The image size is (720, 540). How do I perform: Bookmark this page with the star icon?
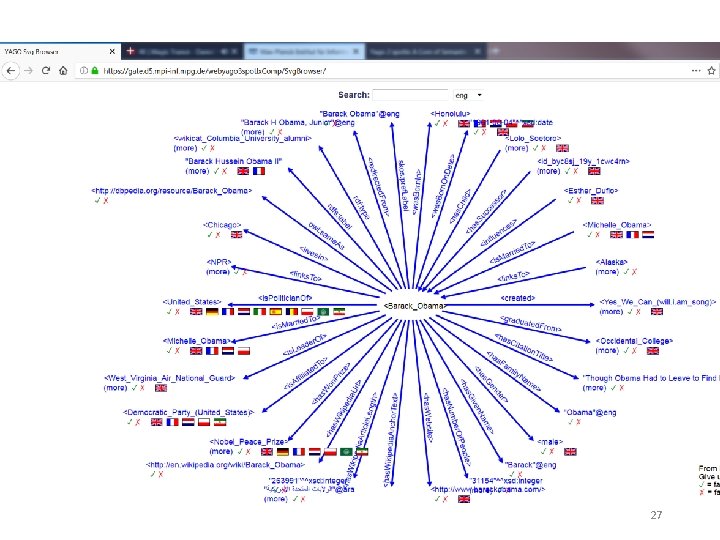(712, 71)
